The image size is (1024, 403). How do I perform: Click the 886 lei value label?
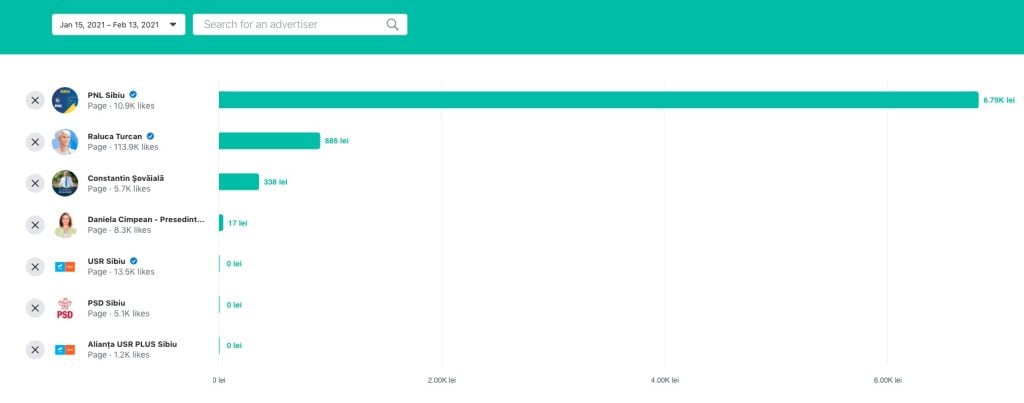coord(336,141)
